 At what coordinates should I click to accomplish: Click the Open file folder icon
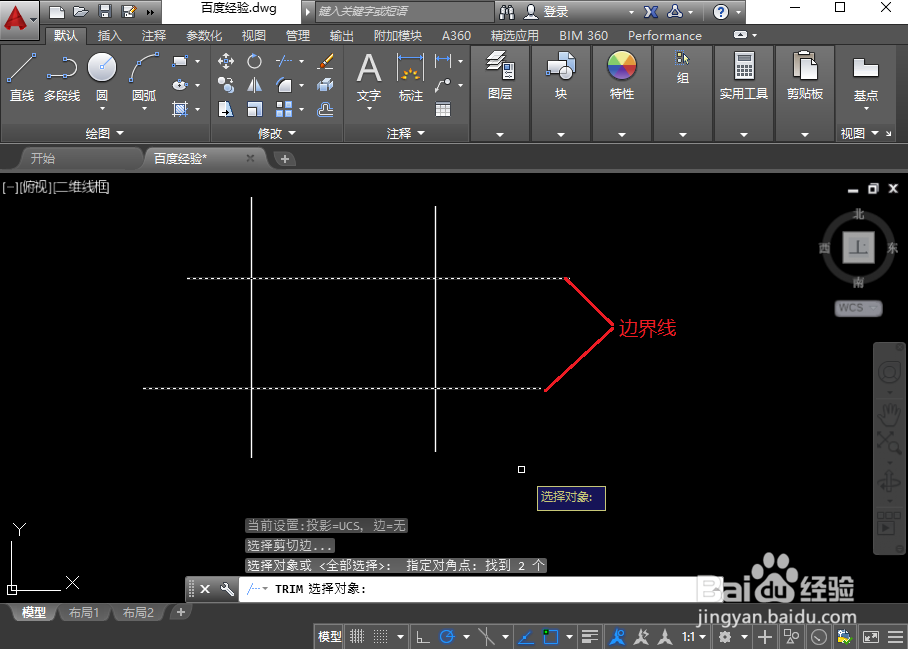[80, 11]
